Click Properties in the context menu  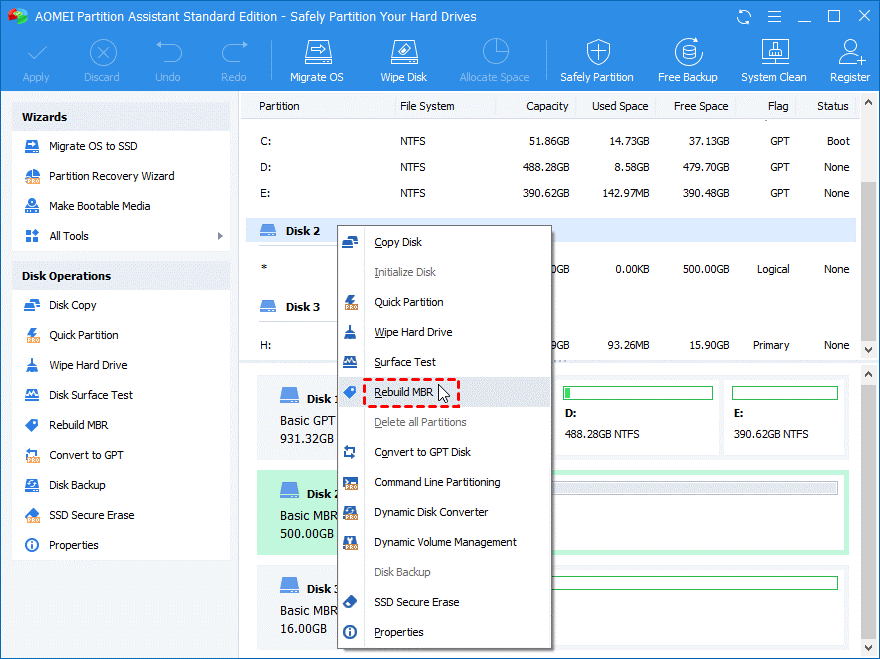click(x=398, y=632)
